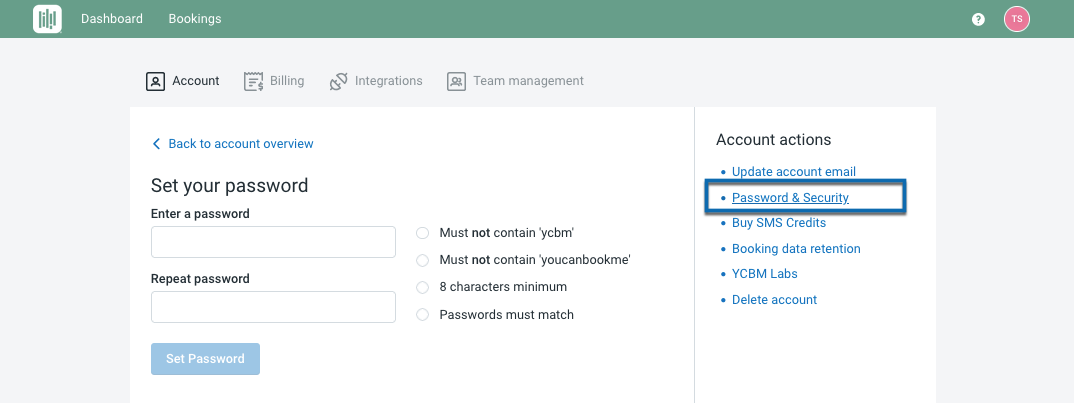This screenshot has width=1074, height=403.
Task: Click the YouCanBookMe logo icon
Action: (x=47, y=19)
